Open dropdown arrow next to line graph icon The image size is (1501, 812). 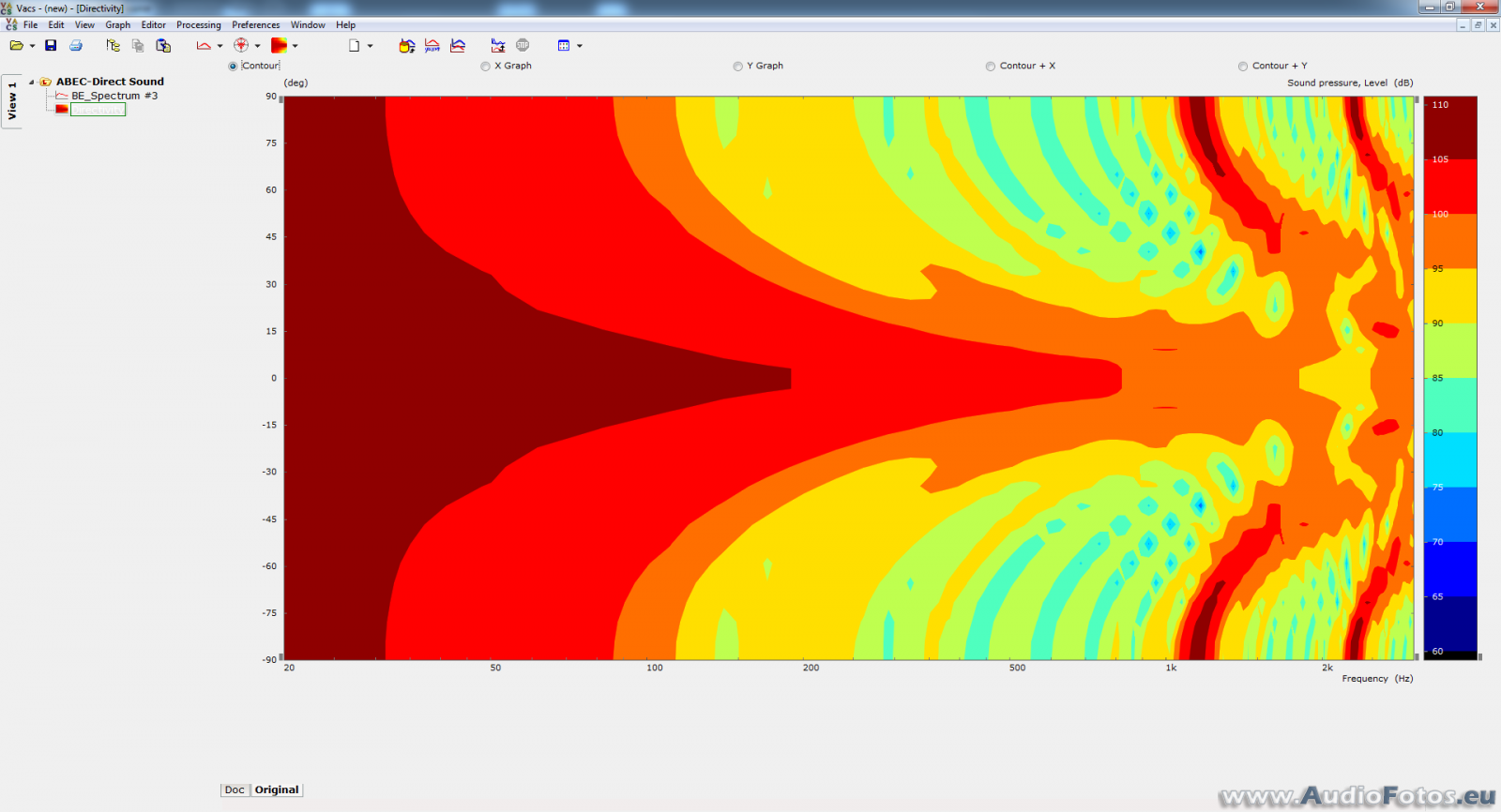(x=220, y=46)
